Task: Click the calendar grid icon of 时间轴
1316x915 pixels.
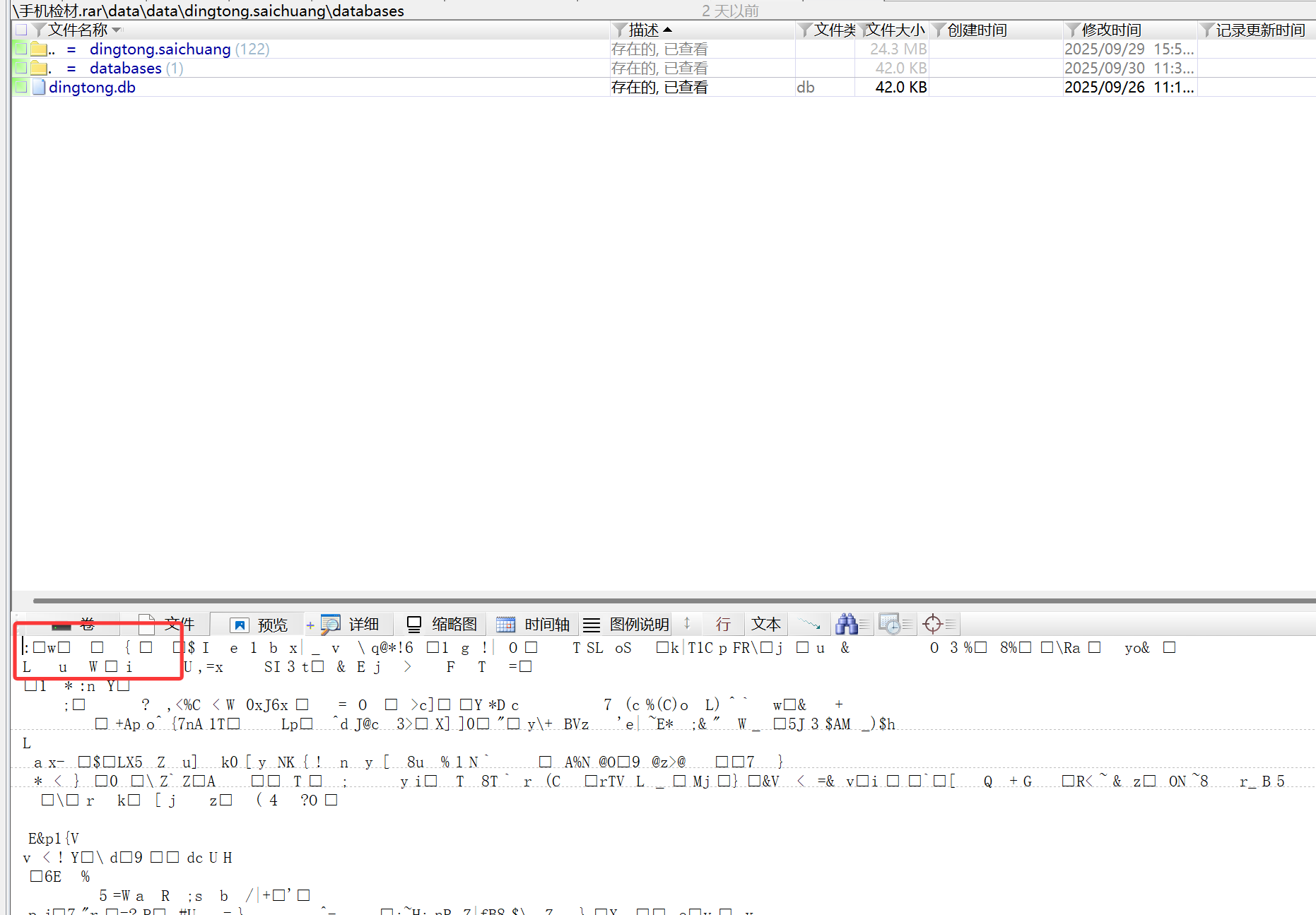Action: point(505,625)
